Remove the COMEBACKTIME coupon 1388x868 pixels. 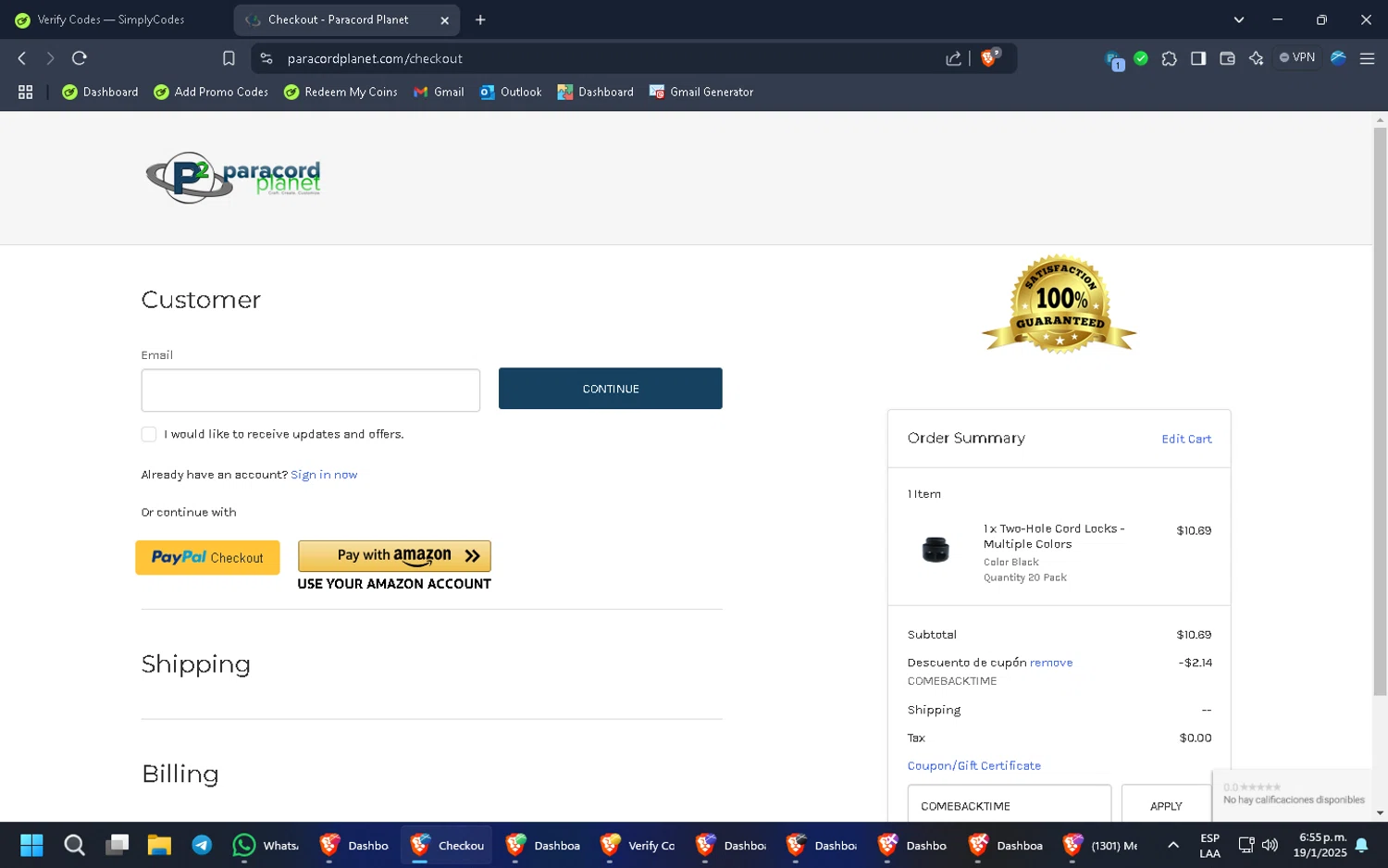pyautogui.click(x=1051, y=663)
